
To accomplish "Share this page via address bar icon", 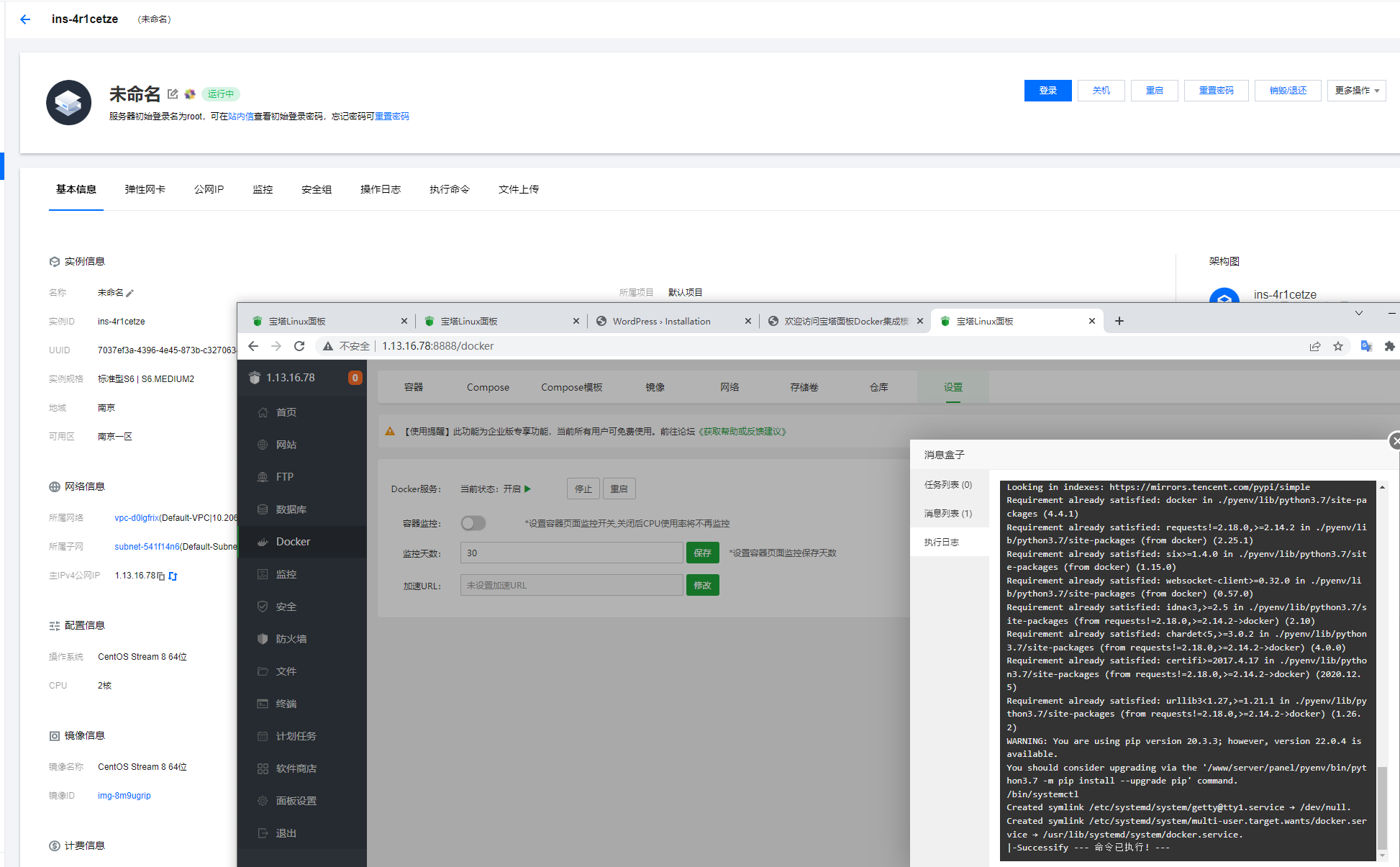I will 1315,346.
